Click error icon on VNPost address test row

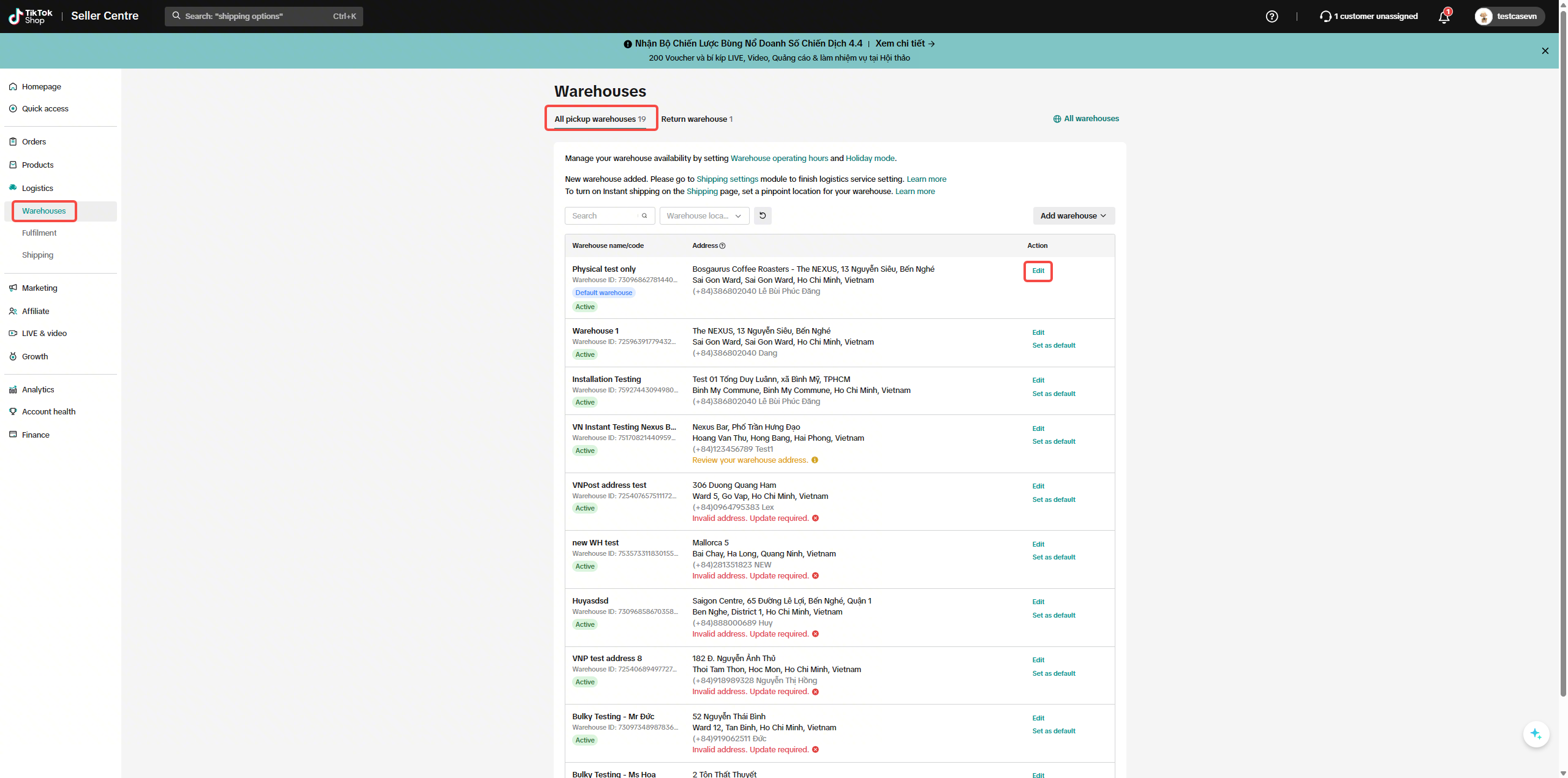[x=815, y=518]
